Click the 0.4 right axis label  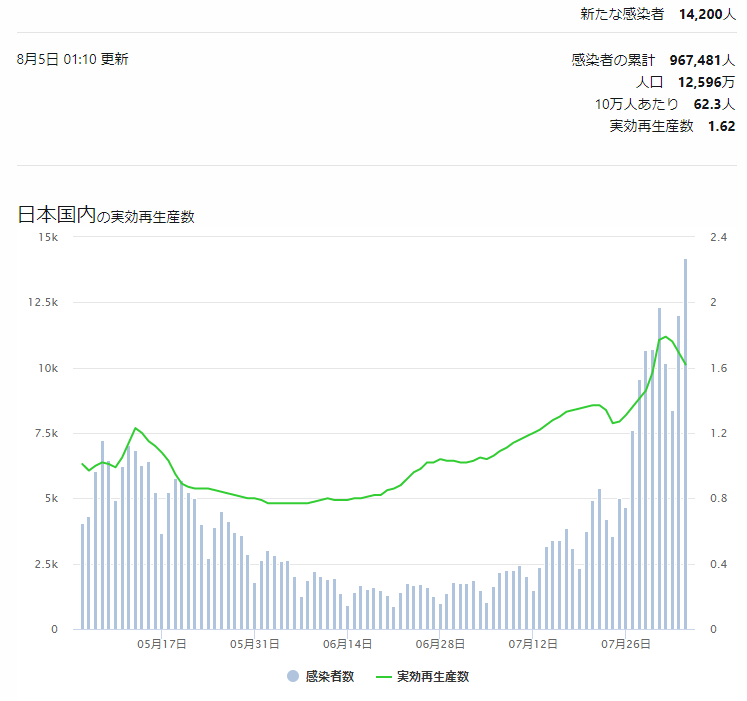[x=718, y=564]
